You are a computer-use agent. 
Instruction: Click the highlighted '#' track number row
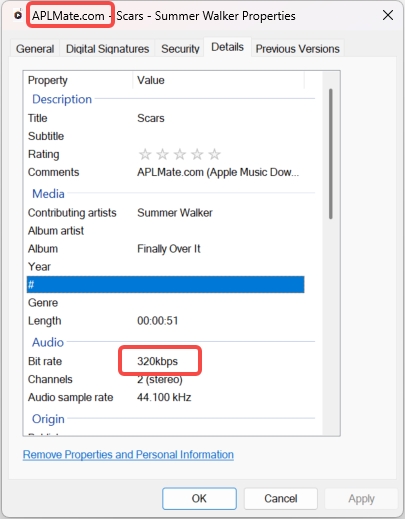click(x=165, y=284)
